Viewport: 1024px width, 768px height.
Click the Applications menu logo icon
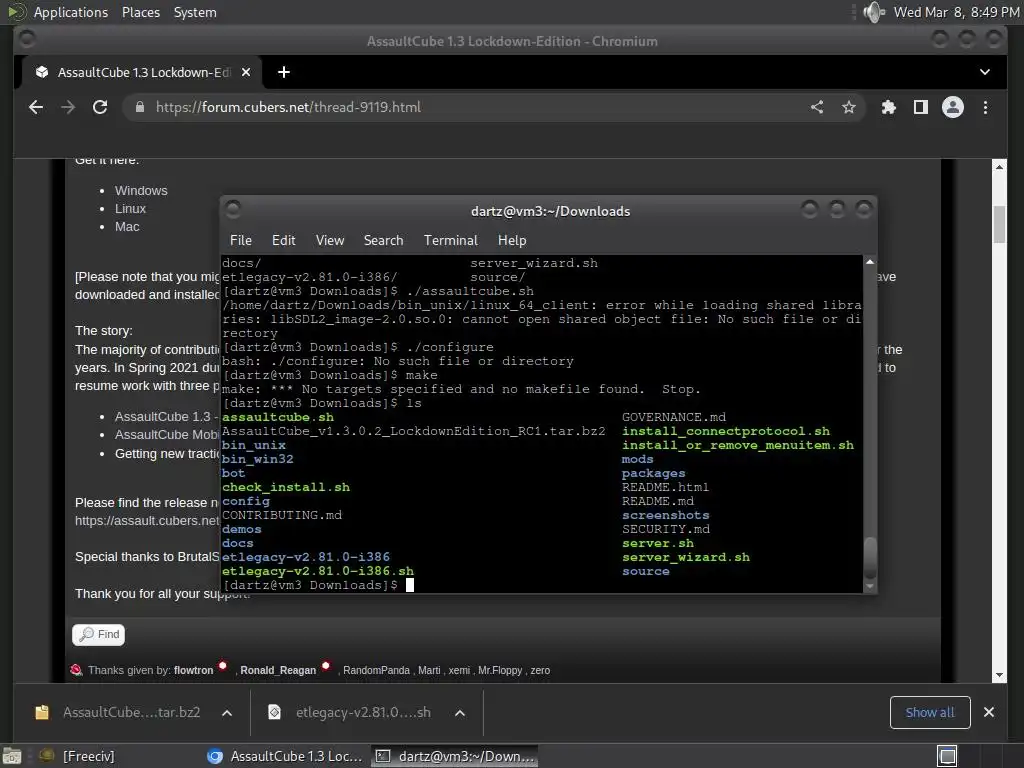16,12
